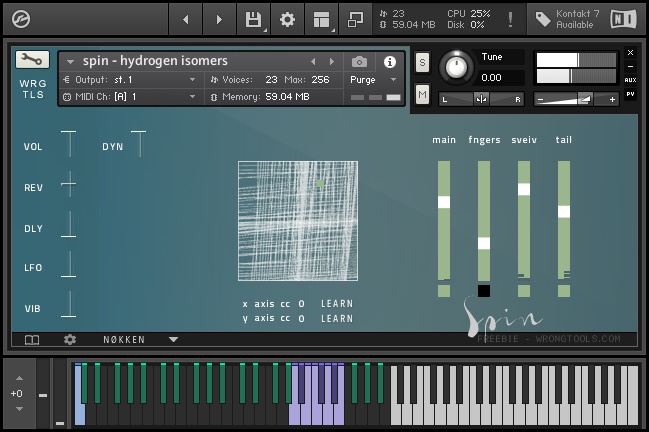The width and height of the screenshot is (649, 432).
Task: Click the DYN control slider
Action: point(139,144)
